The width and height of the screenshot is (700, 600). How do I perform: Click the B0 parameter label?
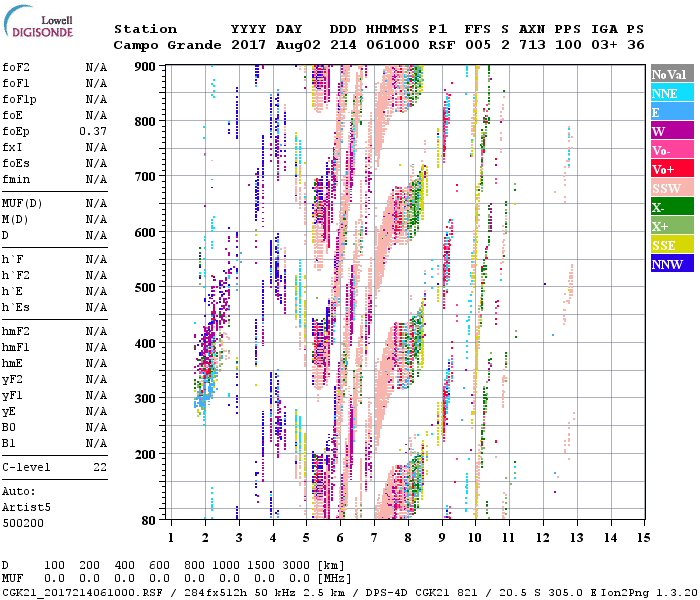point(9,427)
